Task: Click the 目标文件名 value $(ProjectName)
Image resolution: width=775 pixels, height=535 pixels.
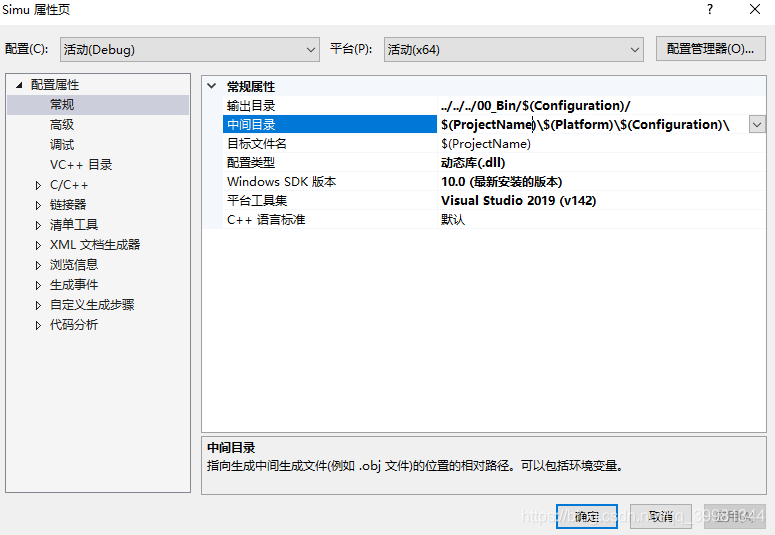Action: (486, 144)
